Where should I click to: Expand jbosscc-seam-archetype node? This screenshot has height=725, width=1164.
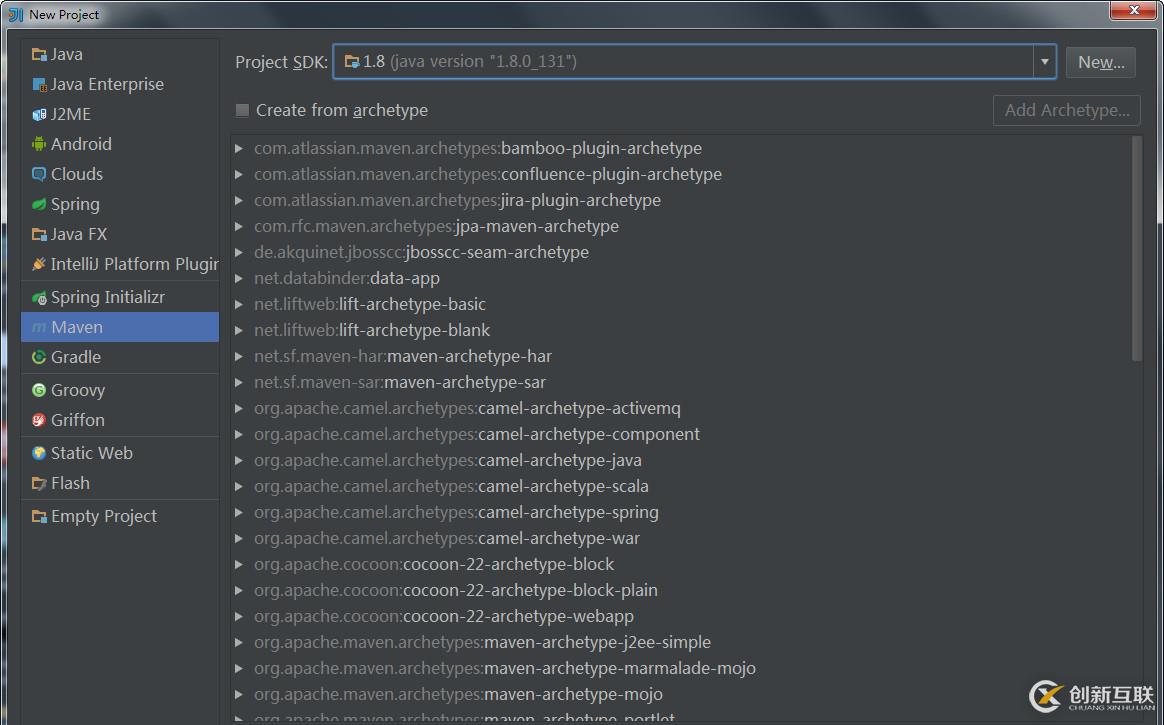[238, 252]
